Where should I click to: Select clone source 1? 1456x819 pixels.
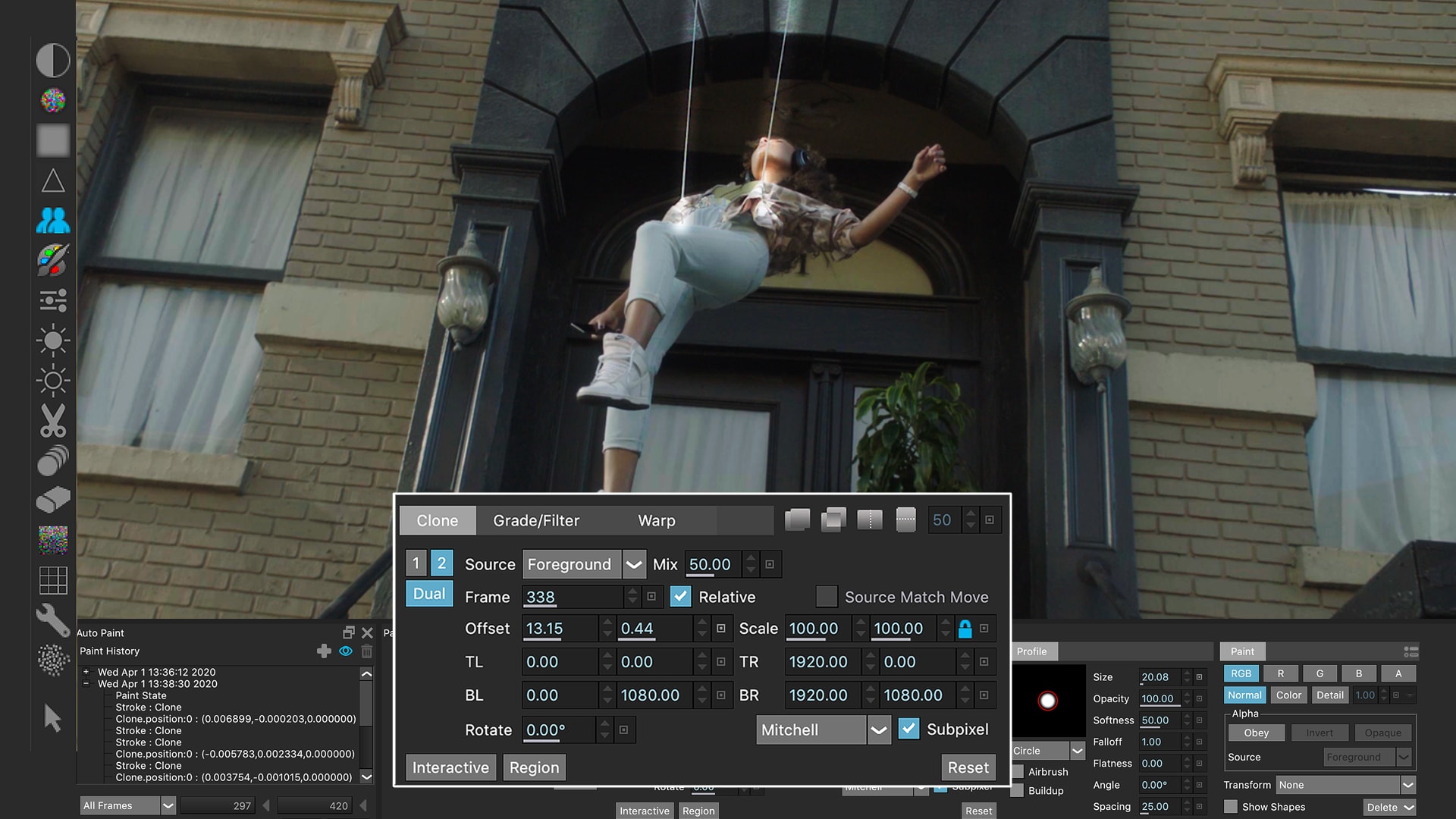coord(416,563)
